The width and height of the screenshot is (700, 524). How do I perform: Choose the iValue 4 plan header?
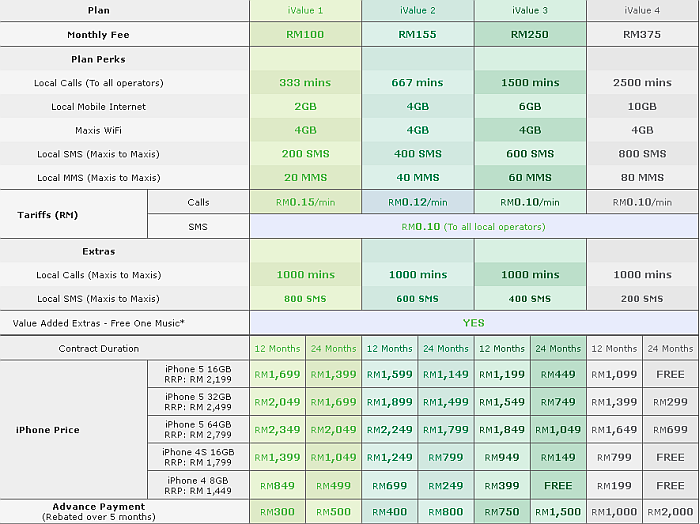(642, 10)
